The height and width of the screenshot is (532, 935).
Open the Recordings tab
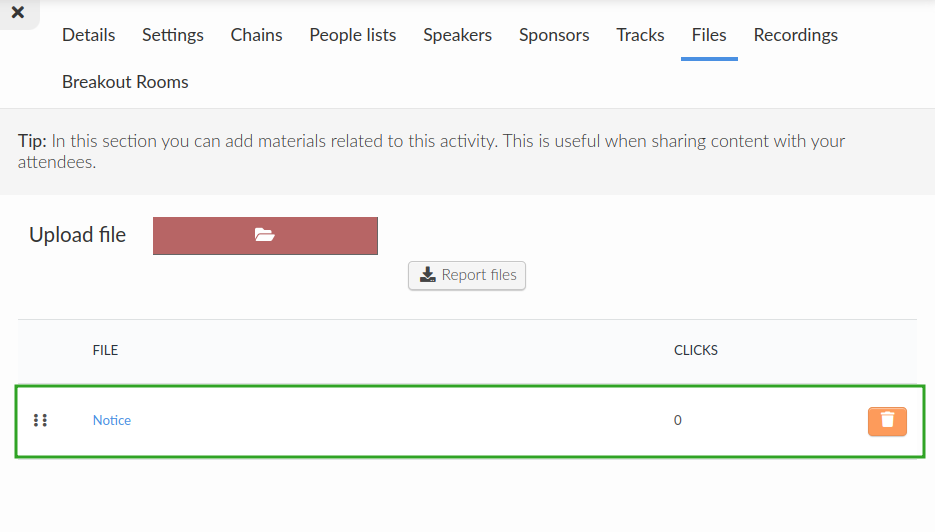tap(795, 35)
